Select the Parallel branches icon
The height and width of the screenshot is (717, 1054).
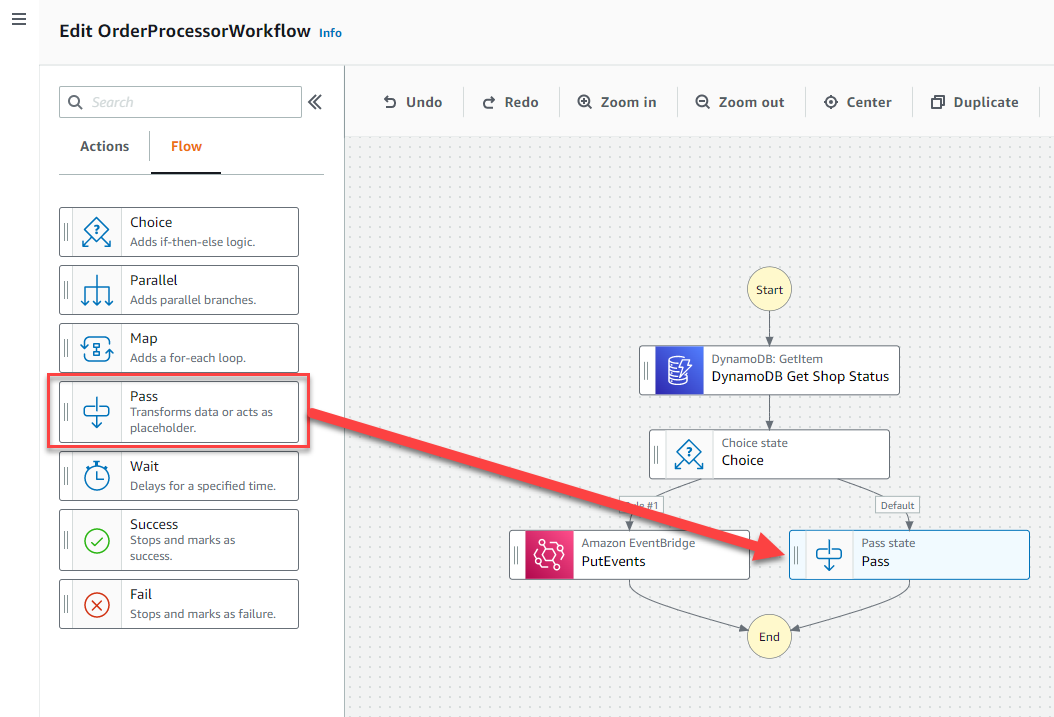[x=97, y=290]
